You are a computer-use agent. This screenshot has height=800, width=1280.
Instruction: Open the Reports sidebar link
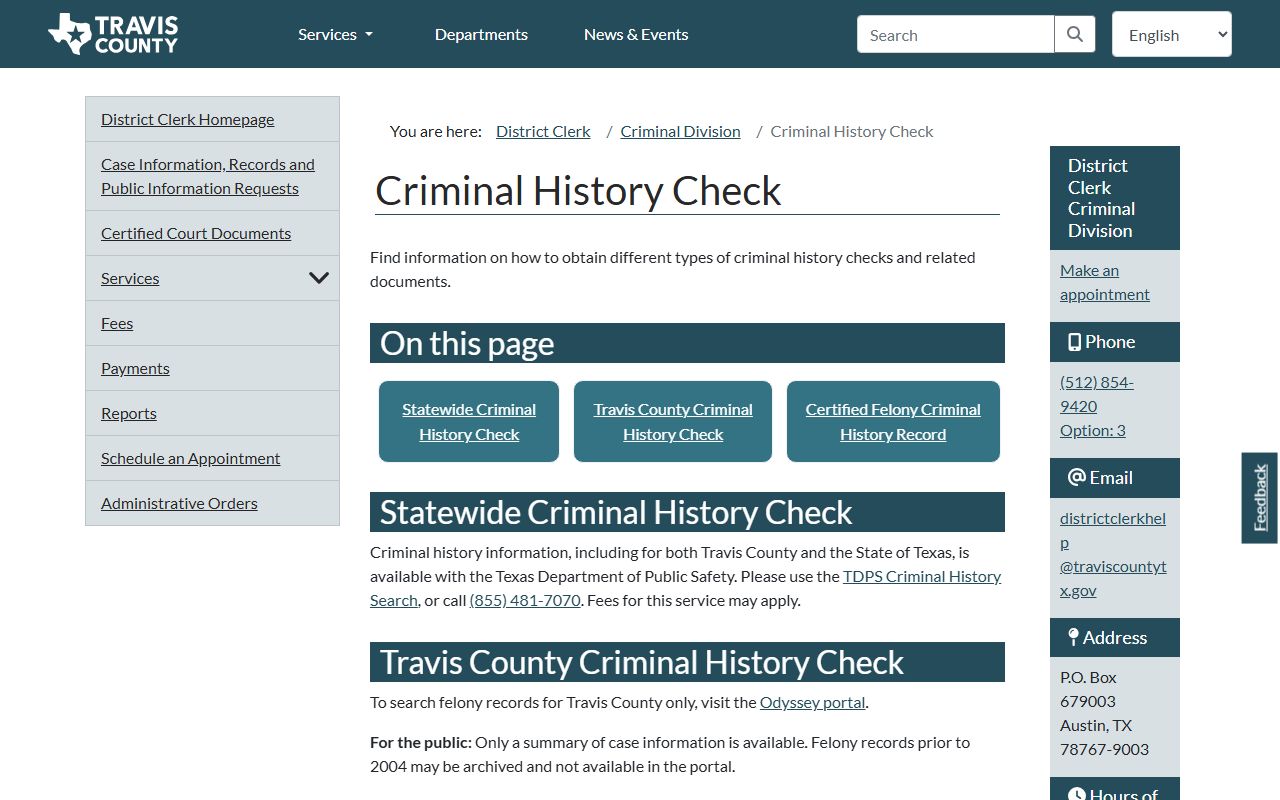coord(129,413)
